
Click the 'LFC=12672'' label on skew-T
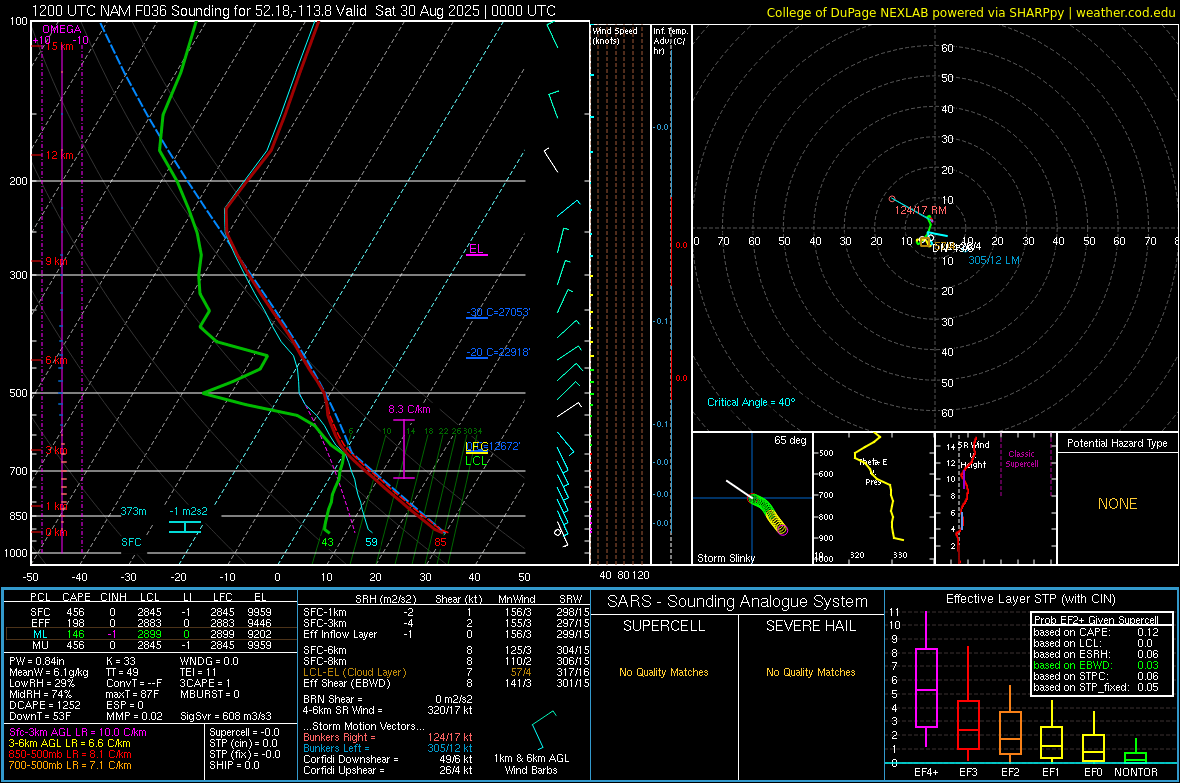(x=492, y=446)
